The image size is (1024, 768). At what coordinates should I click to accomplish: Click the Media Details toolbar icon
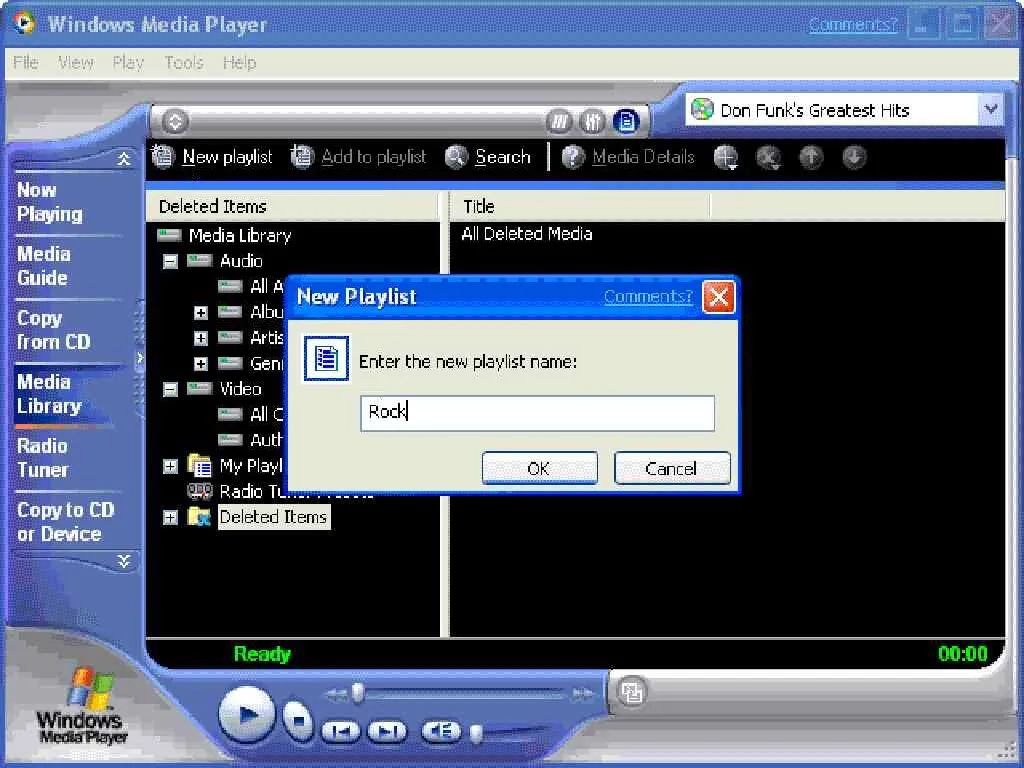[573, 157]
